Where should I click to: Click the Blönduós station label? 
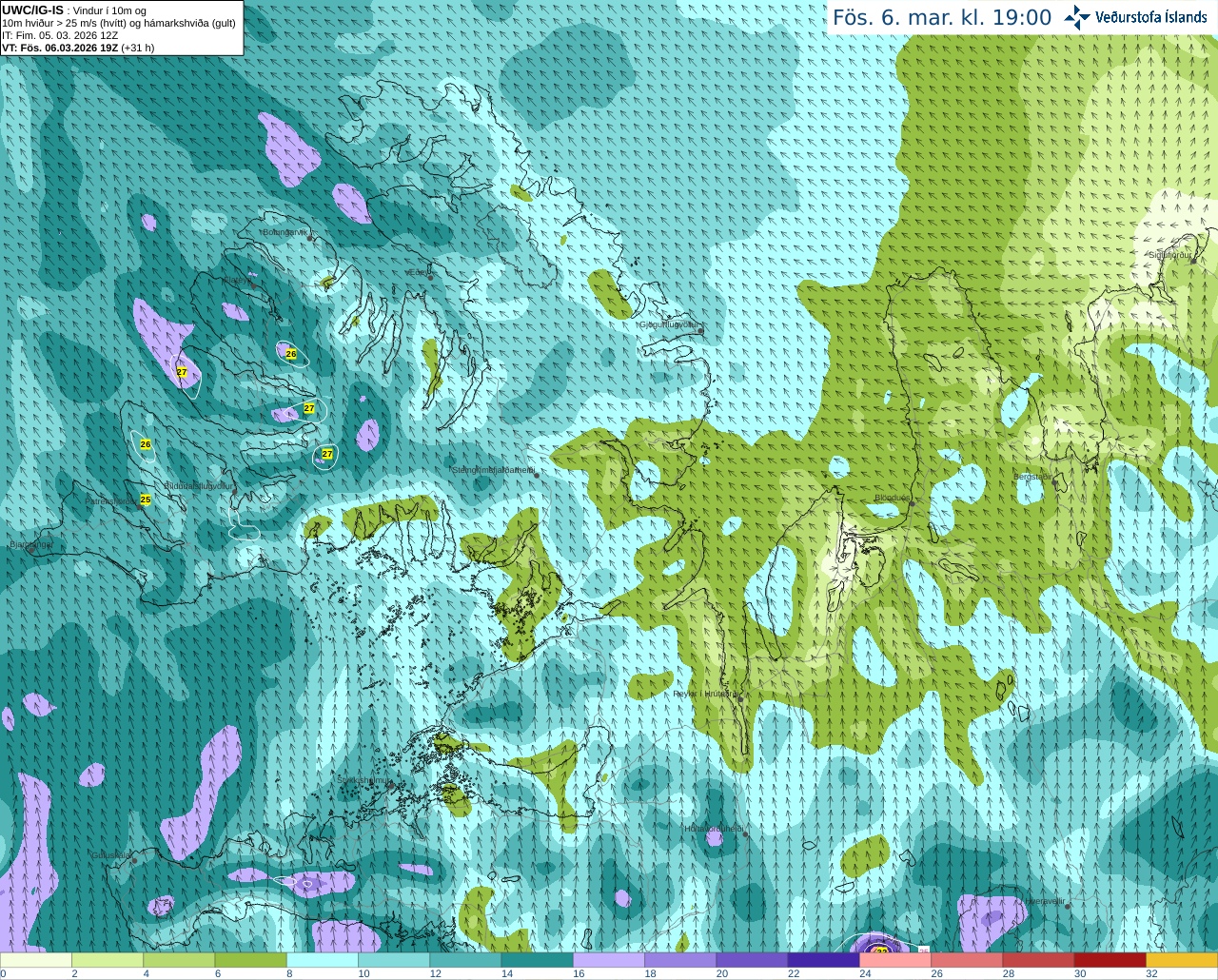892,498
